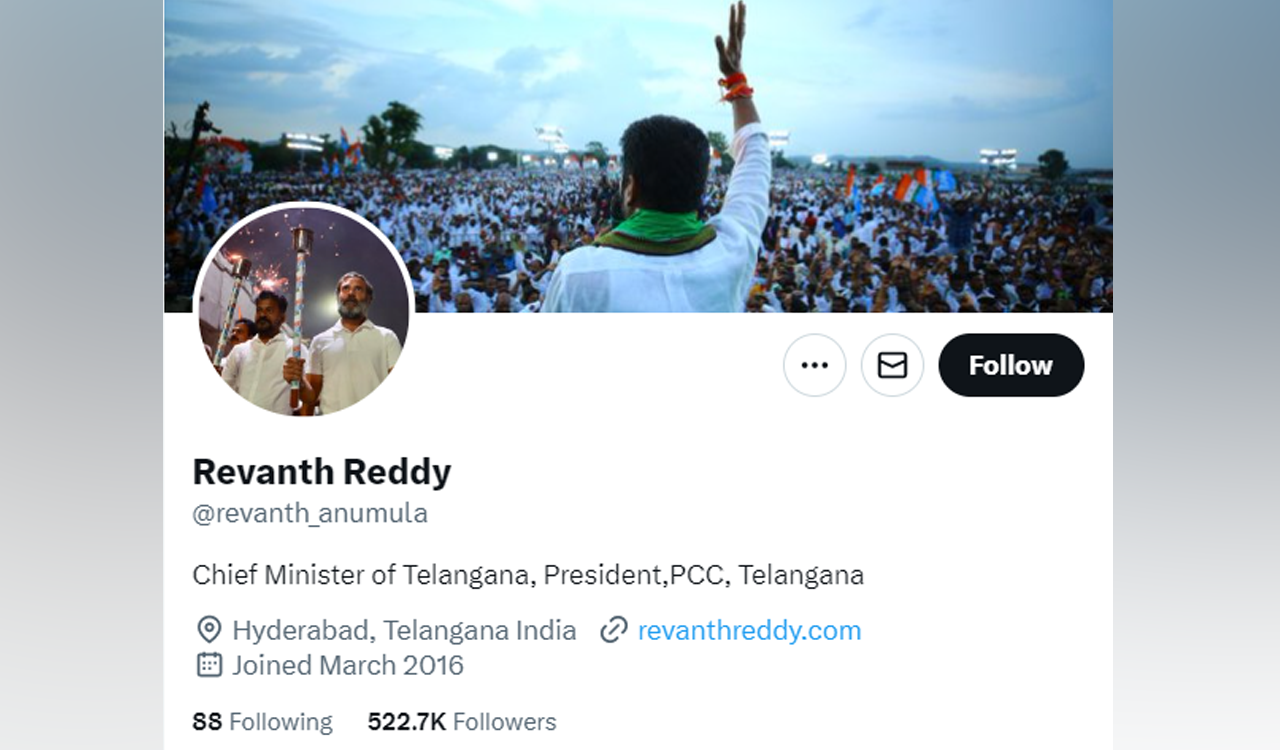Viewport: 1280px width, 750px height.
Task: Click the @revanth_anumula handle text
Action: [308, 513]
